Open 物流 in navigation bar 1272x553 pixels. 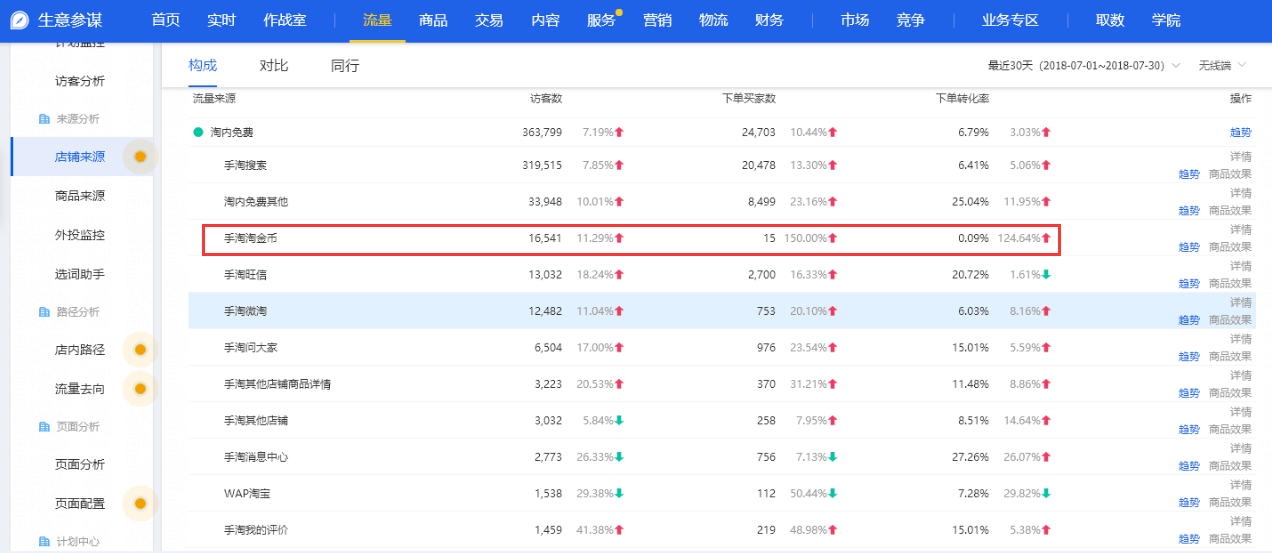pyautogui.click(x=713, y=21)
